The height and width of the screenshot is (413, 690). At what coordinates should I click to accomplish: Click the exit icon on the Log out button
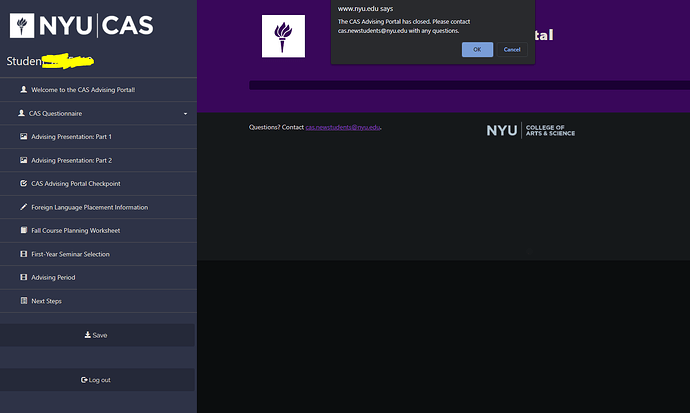84,380
